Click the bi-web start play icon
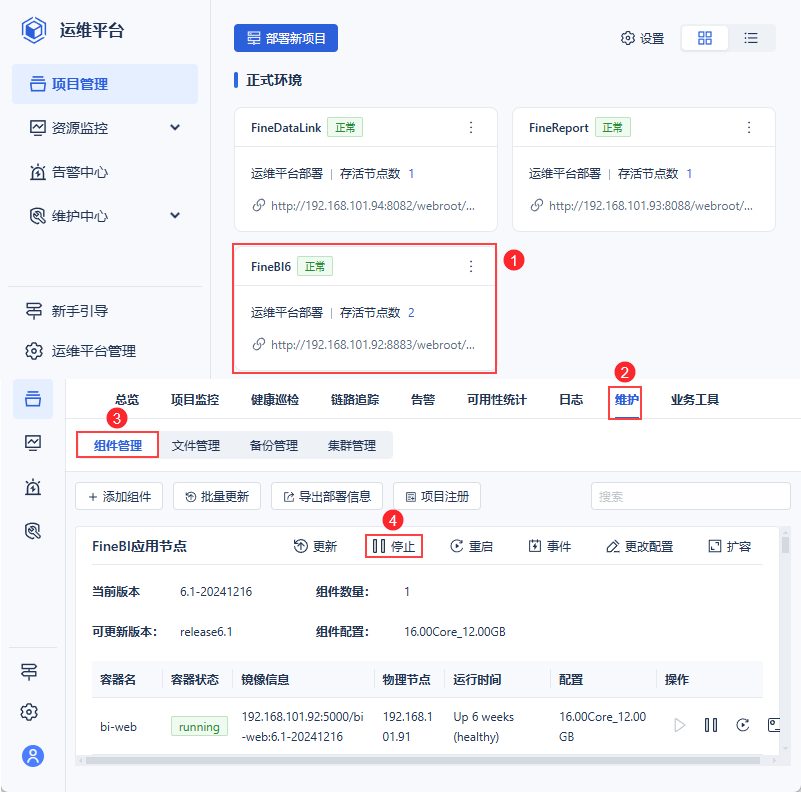The width and height of the screenshot is (801, 792). click(679, 725)
